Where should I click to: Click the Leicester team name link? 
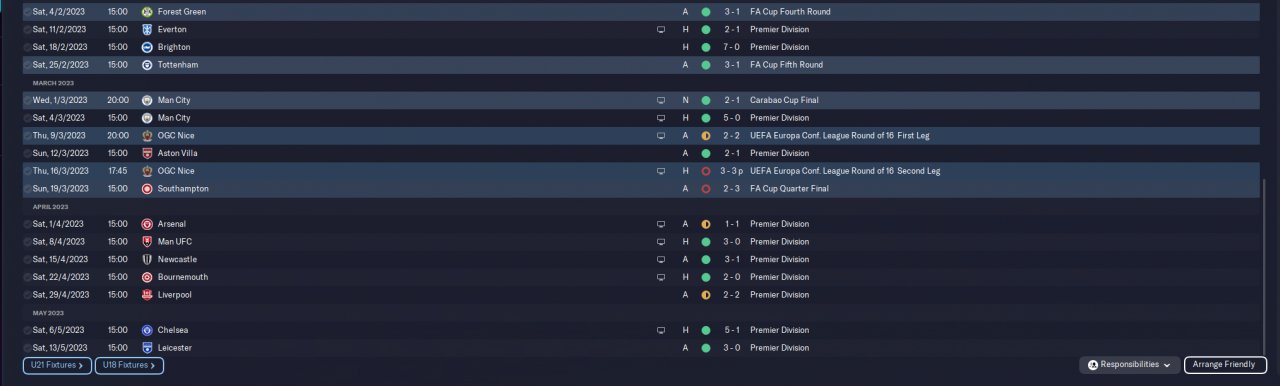click(x=174, y=348)
